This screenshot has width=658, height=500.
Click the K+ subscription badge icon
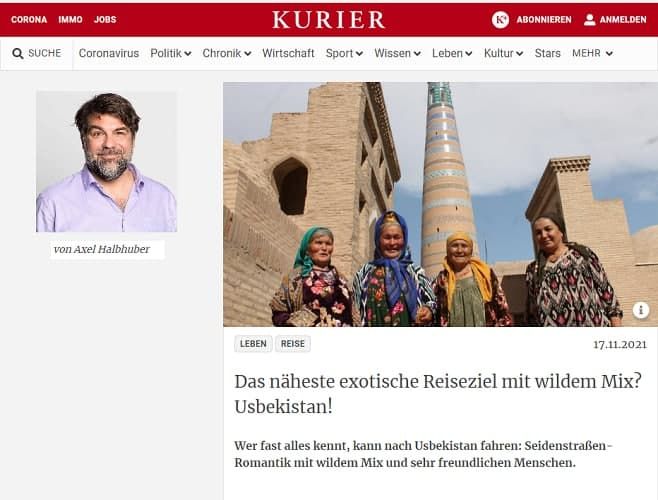(500, 19)
